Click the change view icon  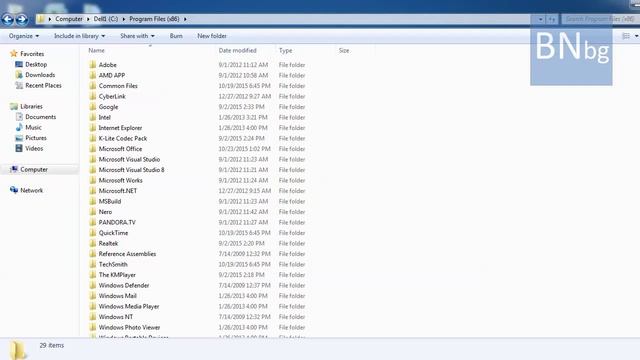tap(626, 36)
